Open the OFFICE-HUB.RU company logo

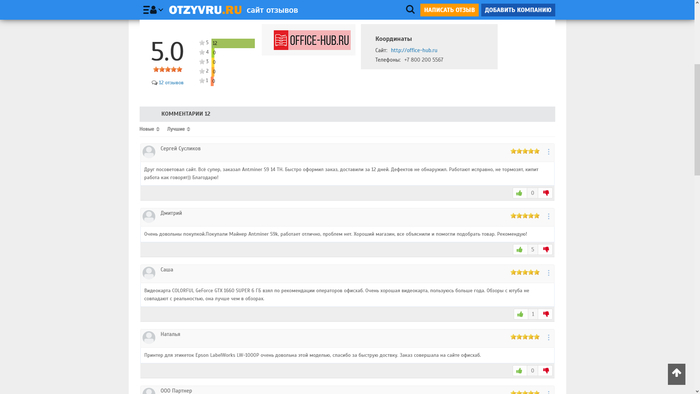click(312, 40)
